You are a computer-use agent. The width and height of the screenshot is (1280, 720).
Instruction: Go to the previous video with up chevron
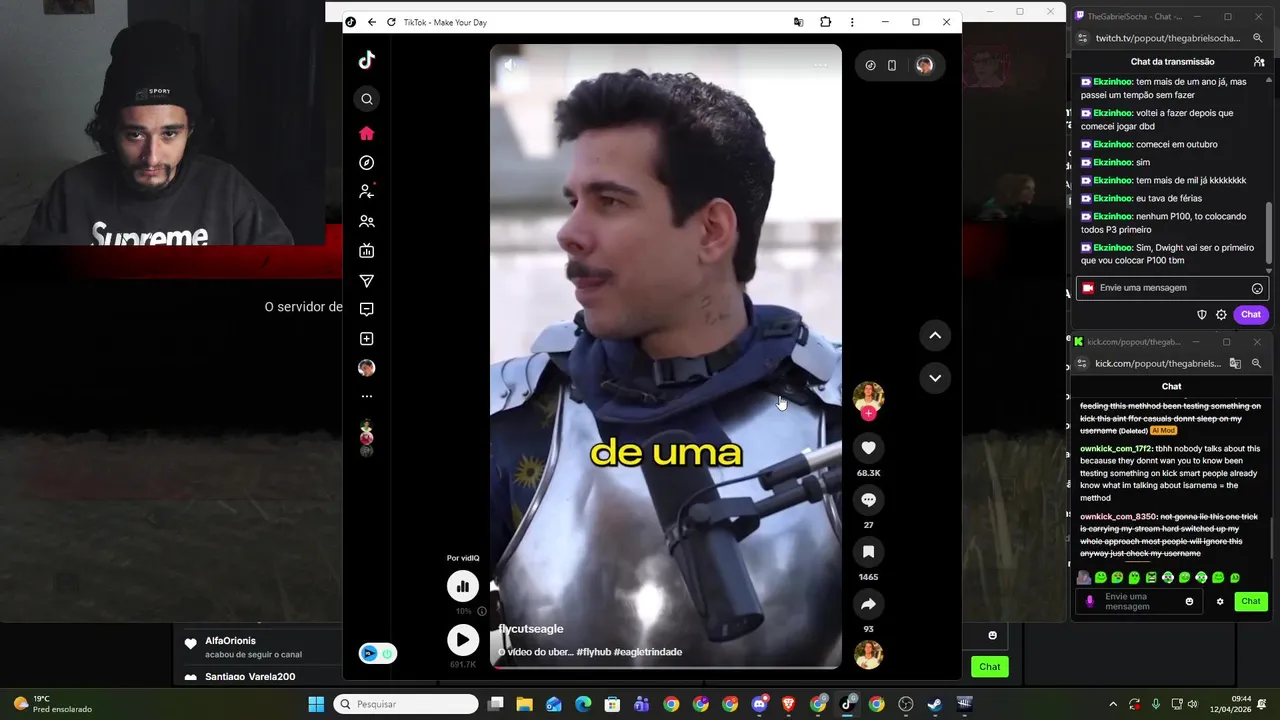tap(935, 336)
